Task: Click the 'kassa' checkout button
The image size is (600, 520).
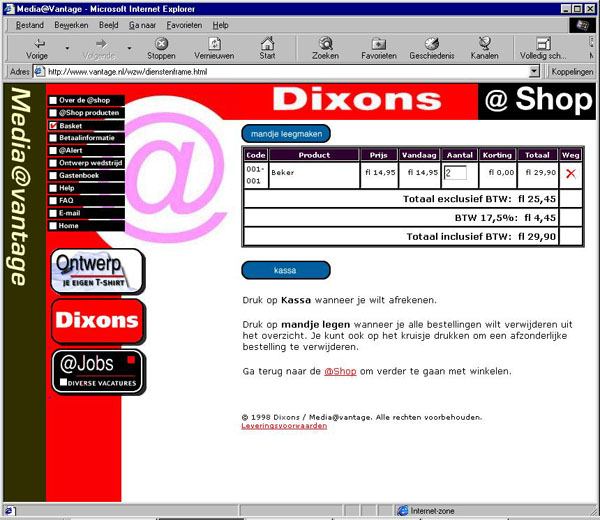Action: pos(285,270)
